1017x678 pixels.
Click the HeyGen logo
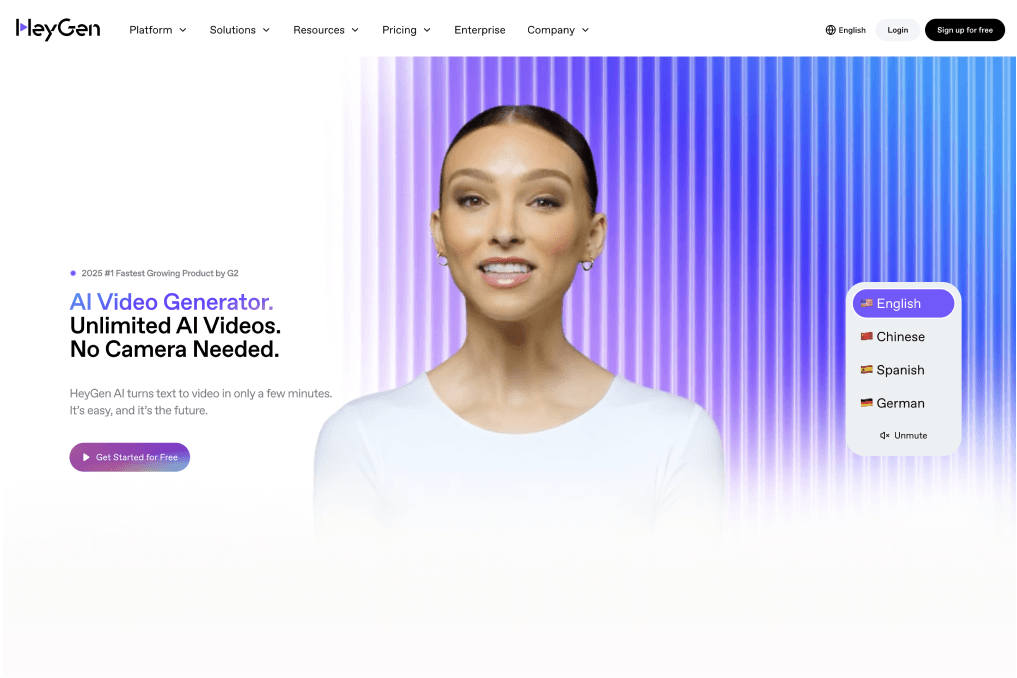pyautogui.click(x=57, y=29)
